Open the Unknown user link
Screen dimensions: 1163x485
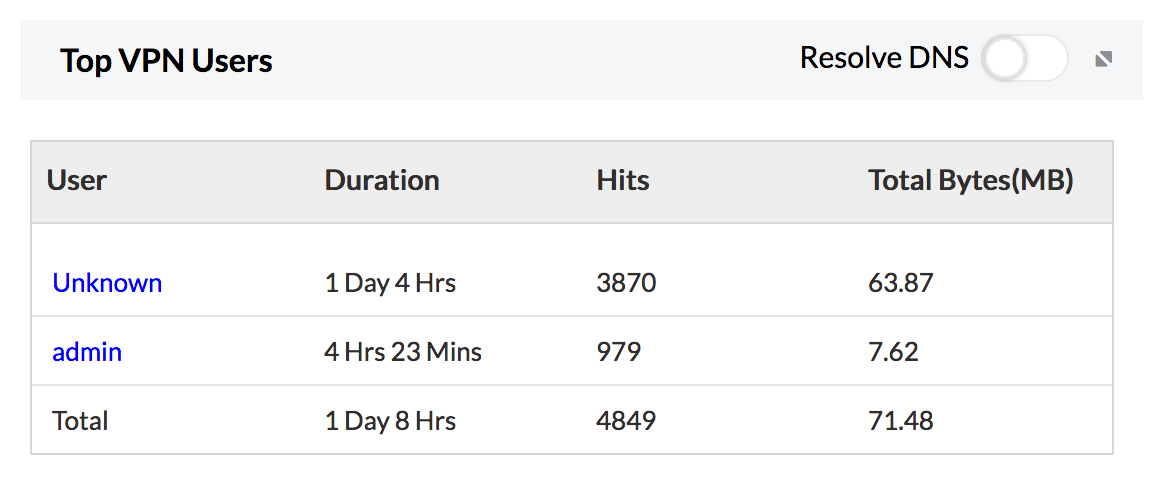pyautogui.click(x=107, y=283)
